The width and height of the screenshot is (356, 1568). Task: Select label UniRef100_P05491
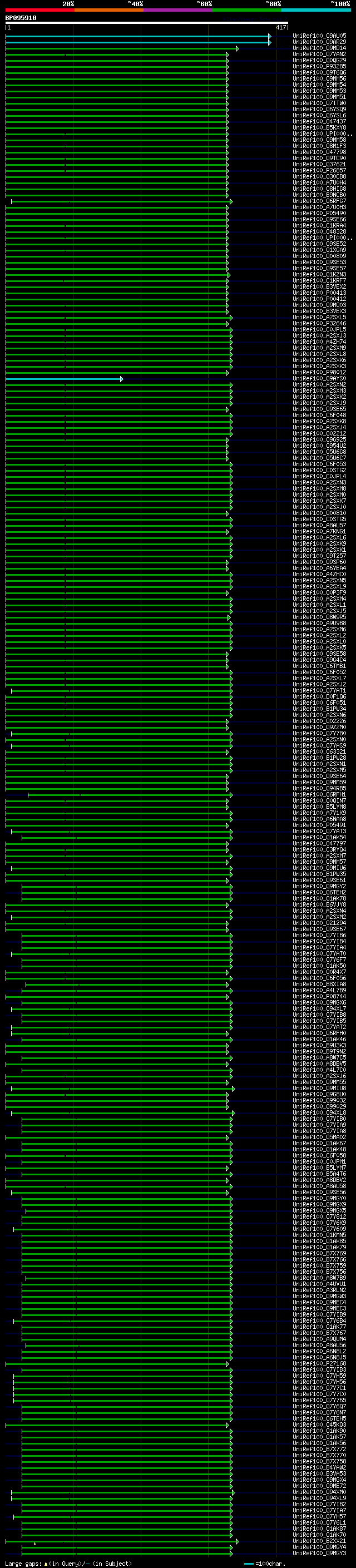coord(319,825)
